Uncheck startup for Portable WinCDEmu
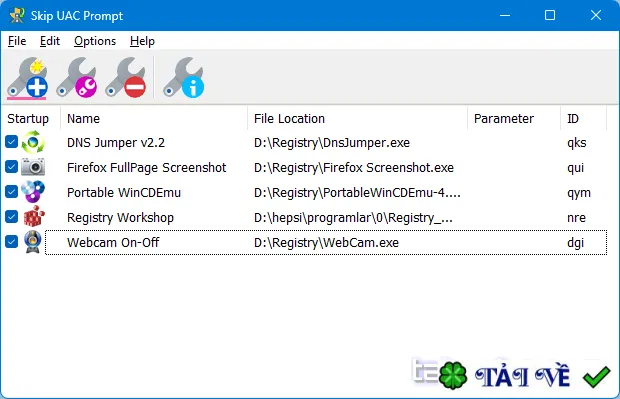This screenshot has width=620, height=399. pos(11,192)
